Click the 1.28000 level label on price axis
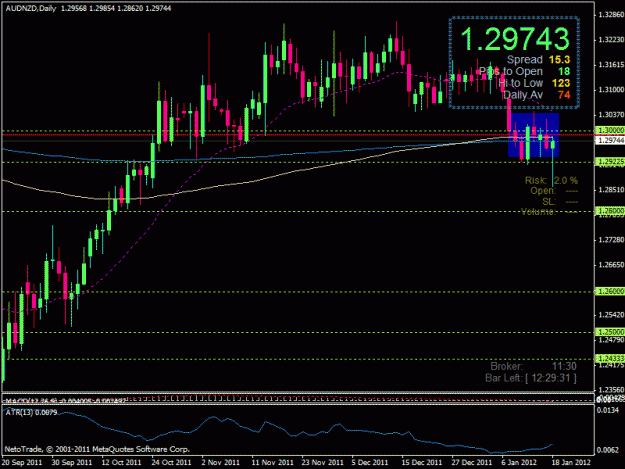The width and height of the screenshot is (625, 469). point(610,211)
